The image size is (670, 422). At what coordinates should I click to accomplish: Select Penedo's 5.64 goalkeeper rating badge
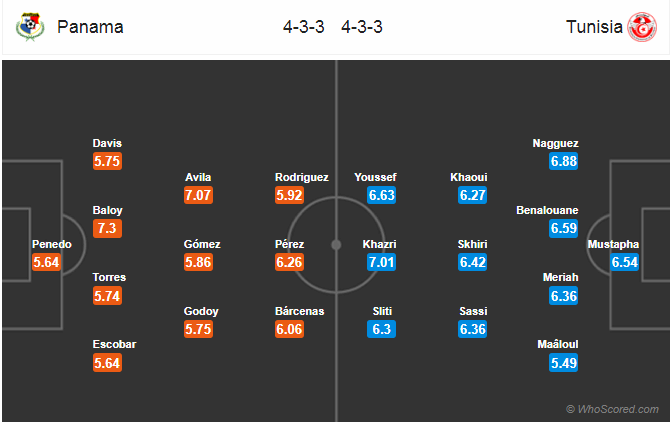pos(46,262)
